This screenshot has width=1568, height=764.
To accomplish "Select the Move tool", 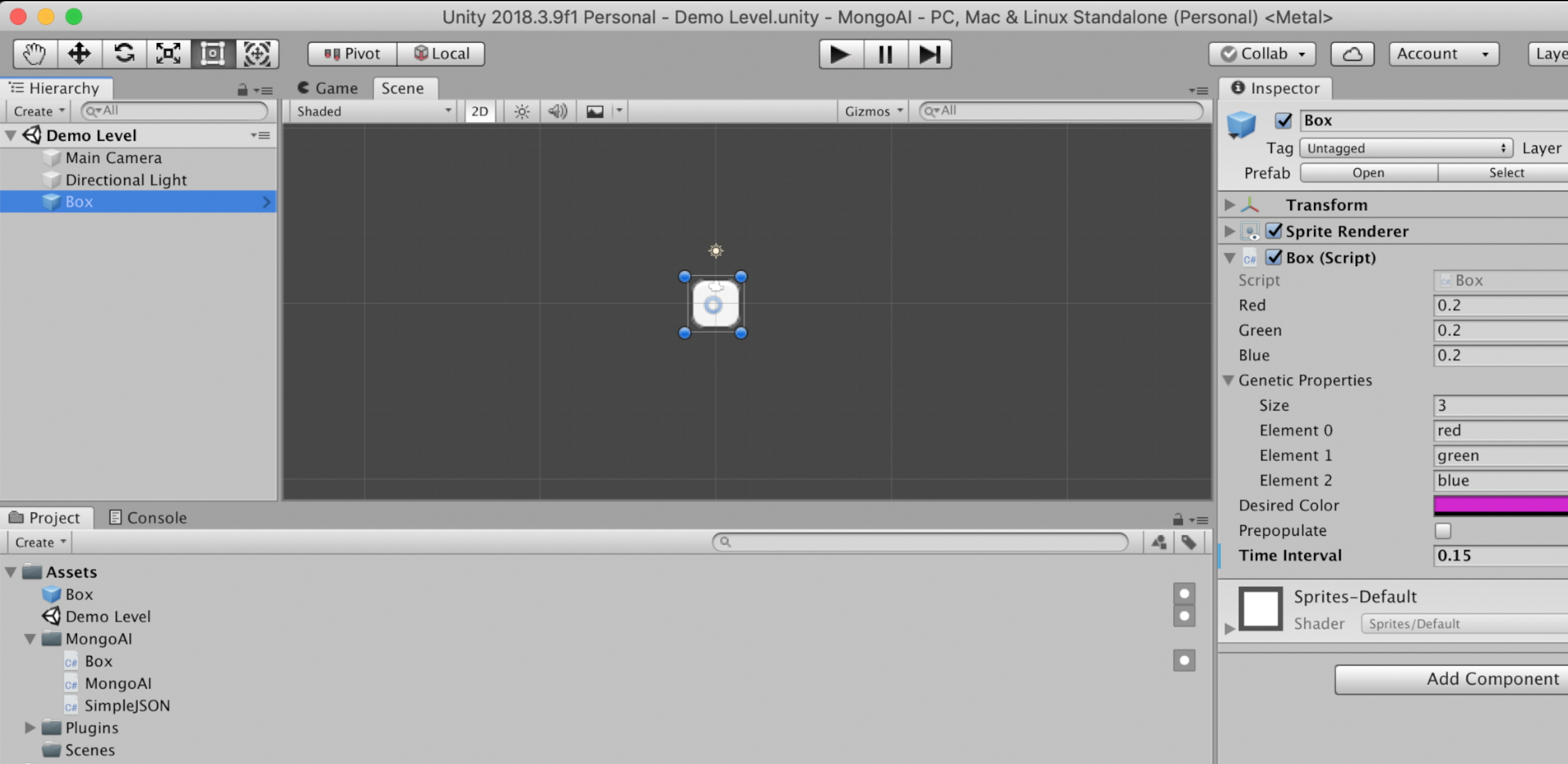I will [x=80, y=54].
